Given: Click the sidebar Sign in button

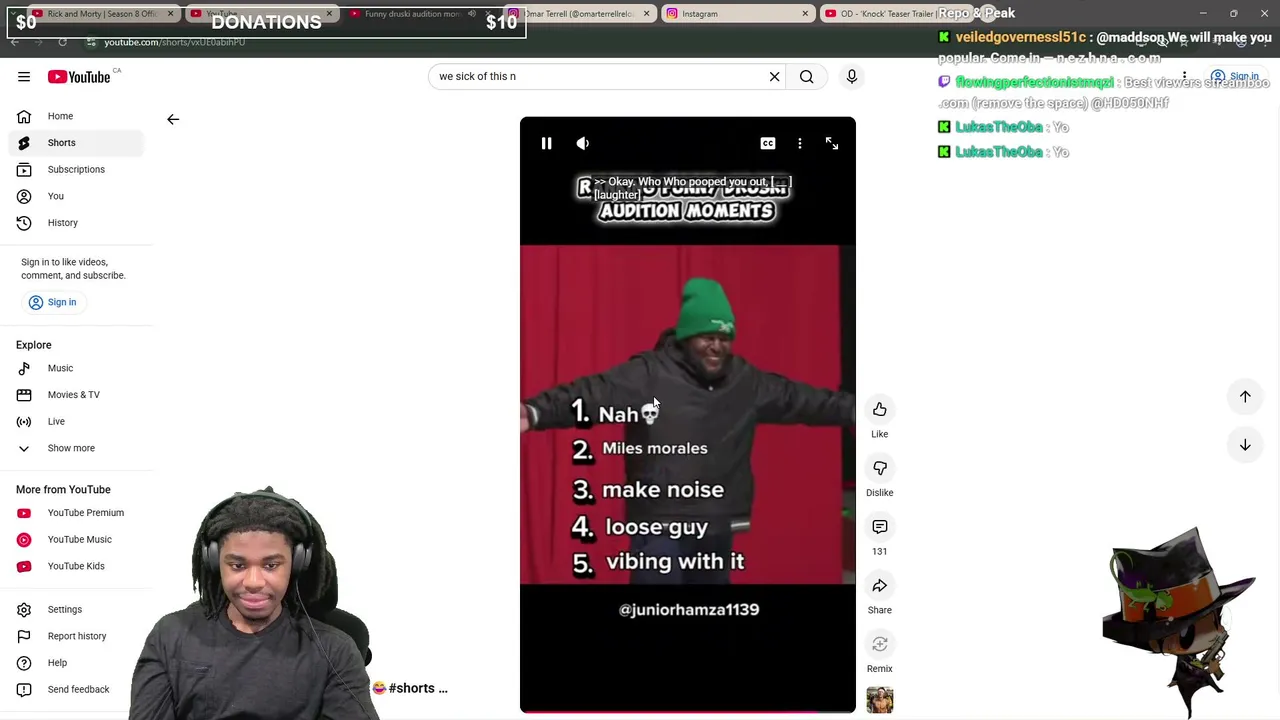Looking at the screenshot, I should pos(53,302).
